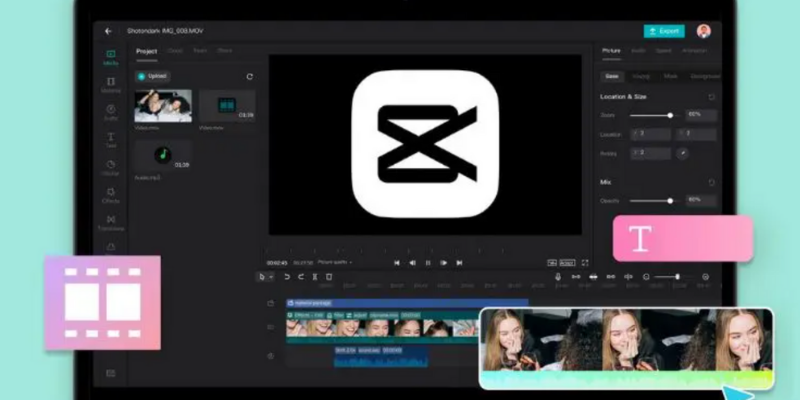Click the Zoom slider handle

670,115
